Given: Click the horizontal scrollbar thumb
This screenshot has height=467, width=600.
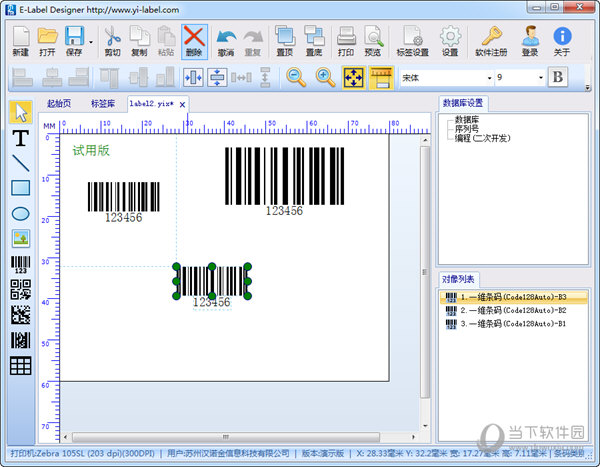Looking at the screenshot, I should click(226, 437).
